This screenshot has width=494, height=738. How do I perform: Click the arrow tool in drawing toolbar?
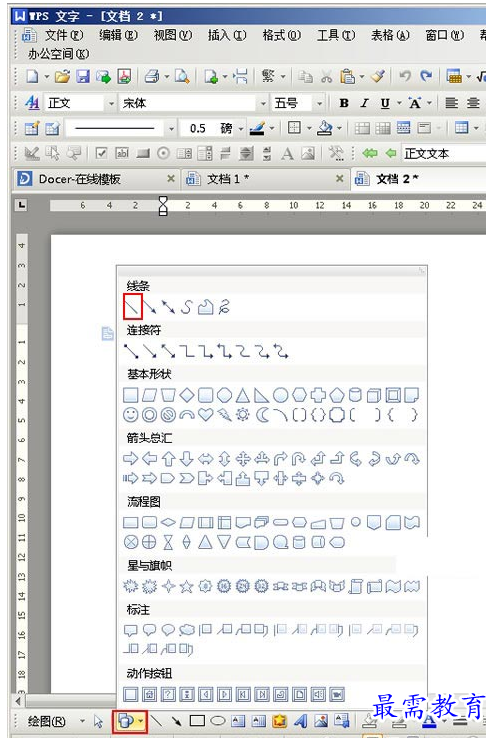tap(176, 721)
